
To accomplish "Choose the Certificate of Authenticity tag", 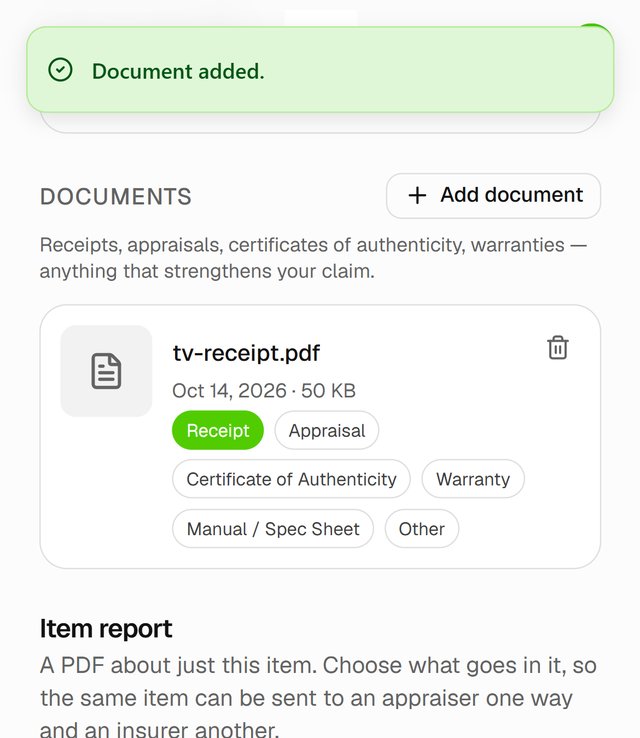I will 291,479.
